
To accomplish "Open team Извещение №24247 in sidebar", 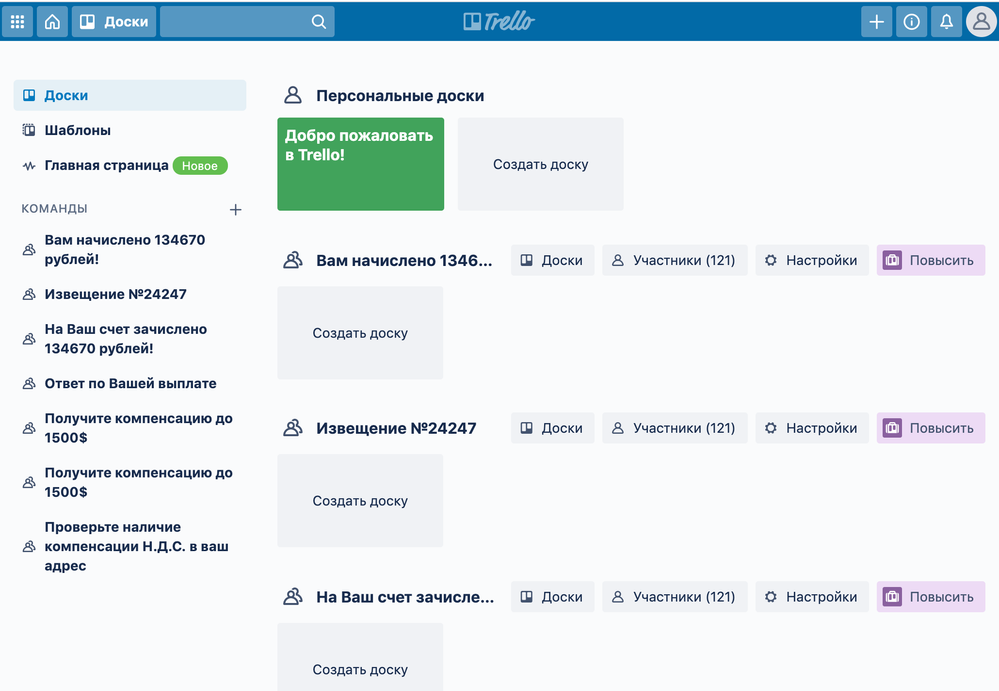I will [x=130, y=294].
